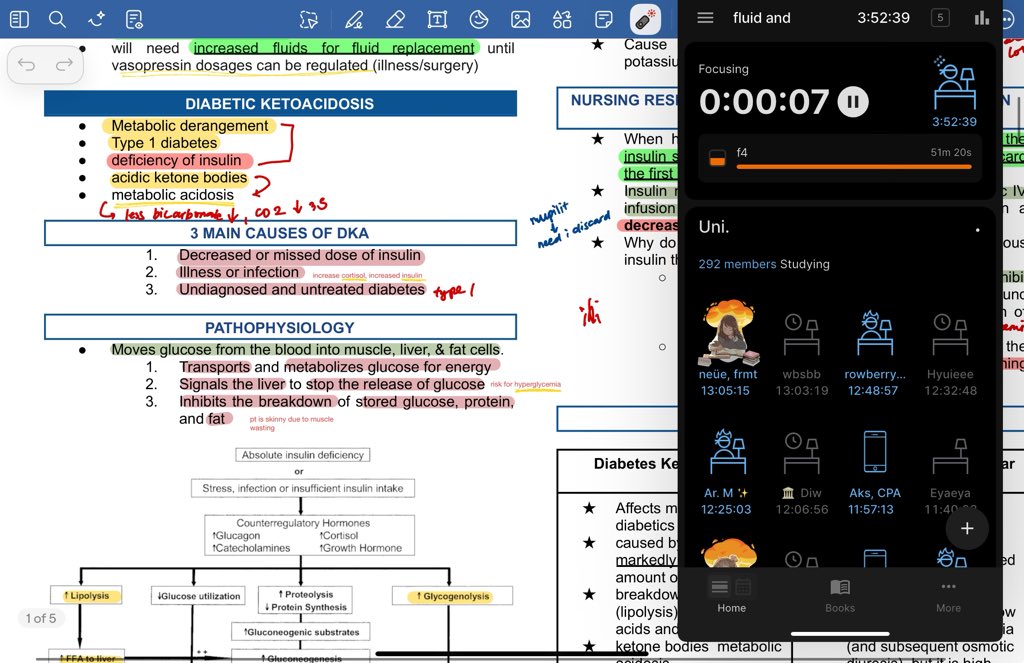Select the Eraser tool
The height and width of the screenshot is (663, 1024).
point(395,20)
